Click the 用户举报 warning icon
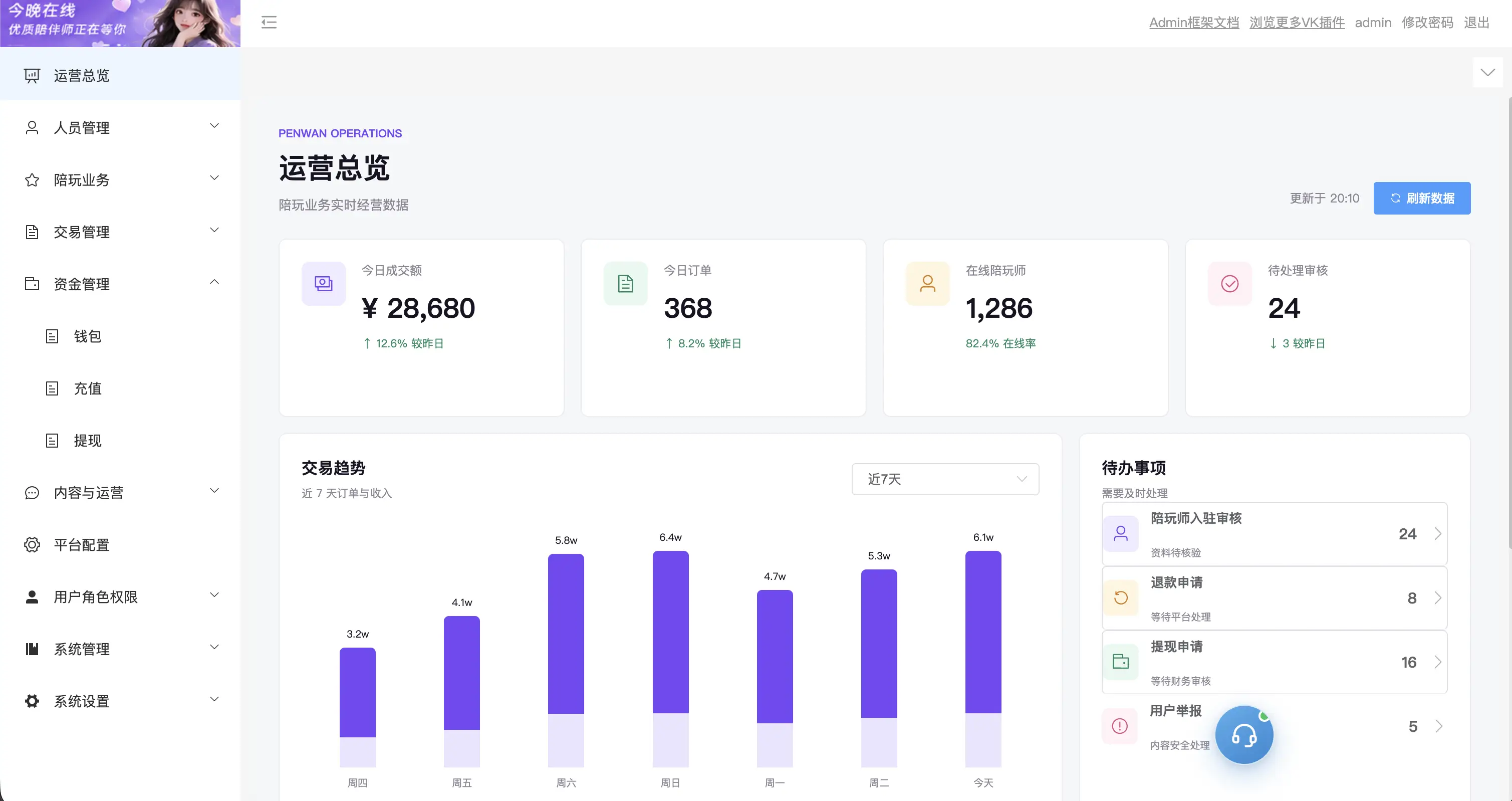Screen dimensions: 1512x801 click(x=1120, y=726)
